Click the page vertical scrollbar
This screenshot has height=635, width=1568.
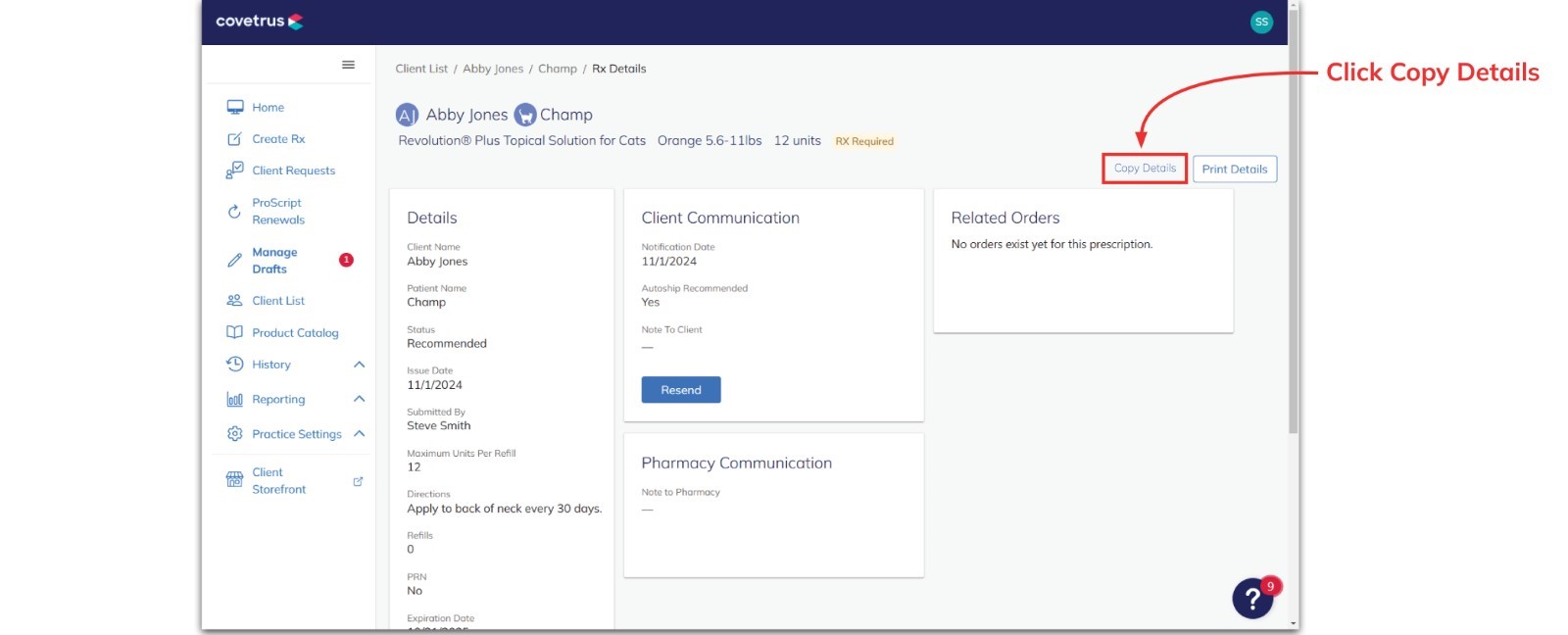coord(1293,220)
